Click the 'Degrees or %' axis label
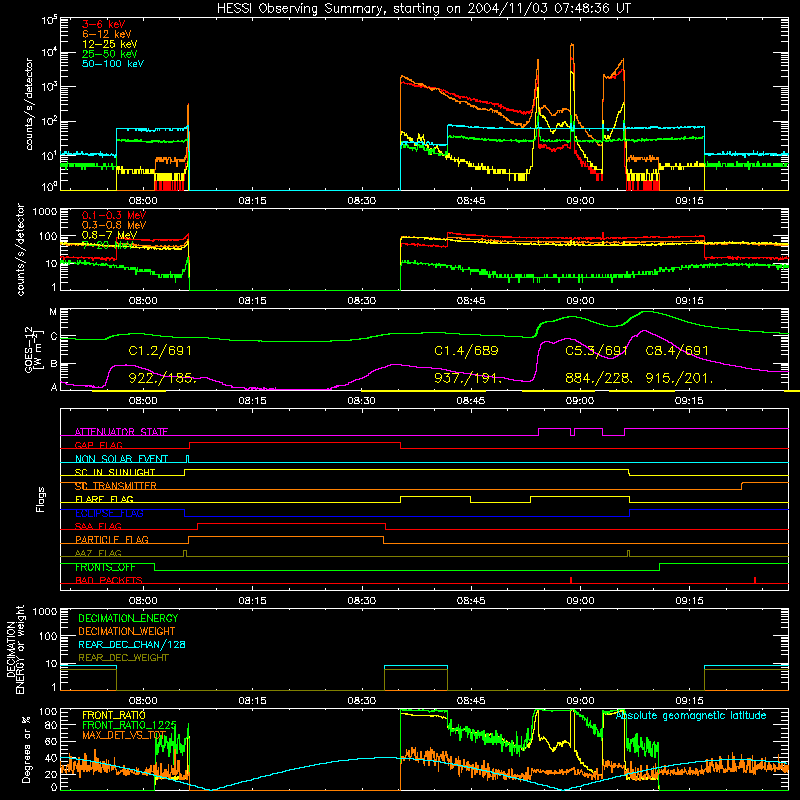 pos(26,749)
